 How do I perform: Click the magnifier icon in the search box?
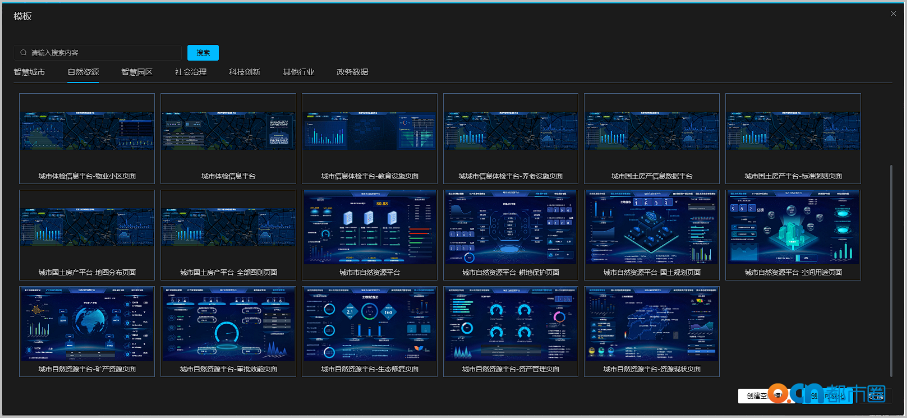pos(23,52)
